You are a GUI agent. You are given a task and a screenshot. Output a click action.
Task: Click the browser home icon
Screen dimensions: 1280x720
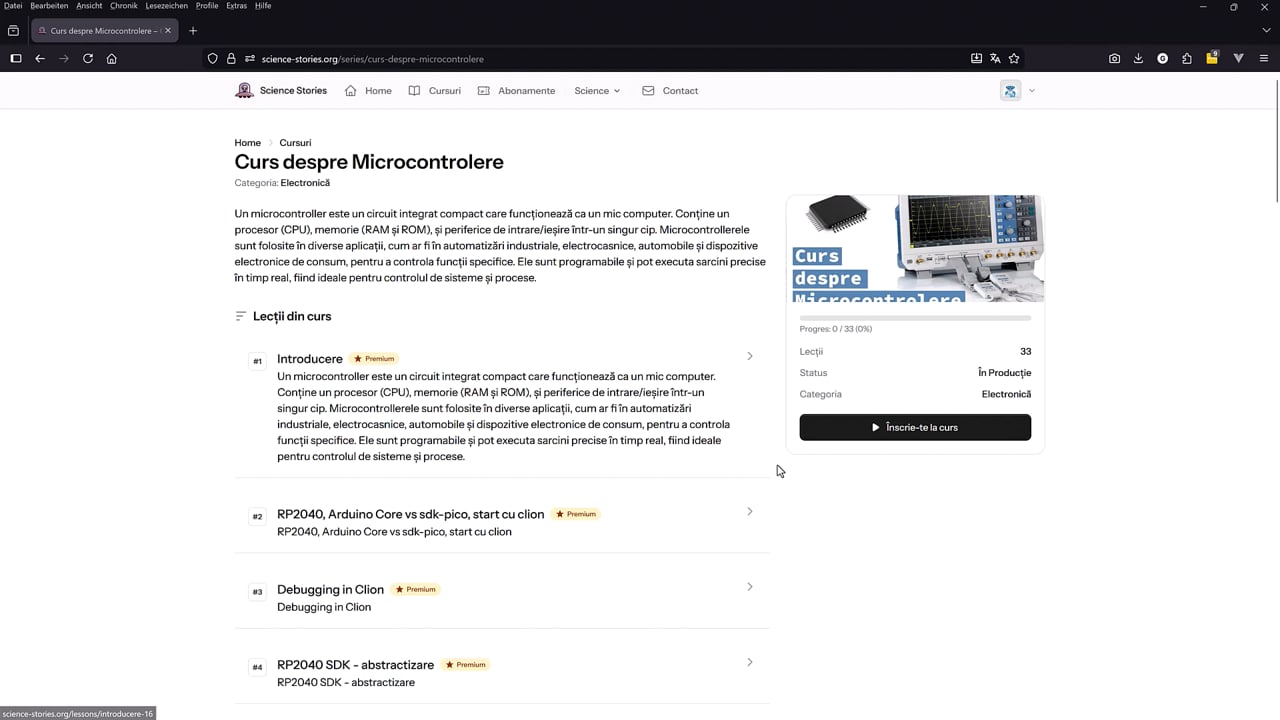(112, 59)
